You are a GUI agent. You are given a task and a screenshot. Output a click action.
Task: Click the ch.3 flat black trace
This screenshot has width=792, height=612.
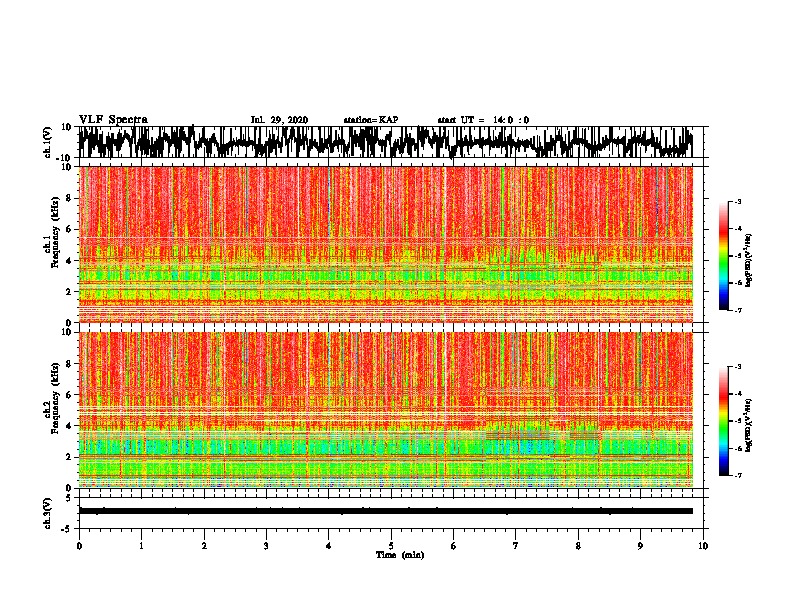(x=385, y=511)
